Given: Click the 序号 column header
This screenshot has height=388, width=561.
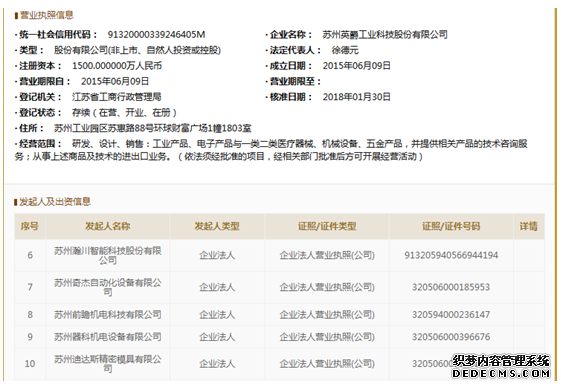Looking at the screenshot, I should pos(30,226).
